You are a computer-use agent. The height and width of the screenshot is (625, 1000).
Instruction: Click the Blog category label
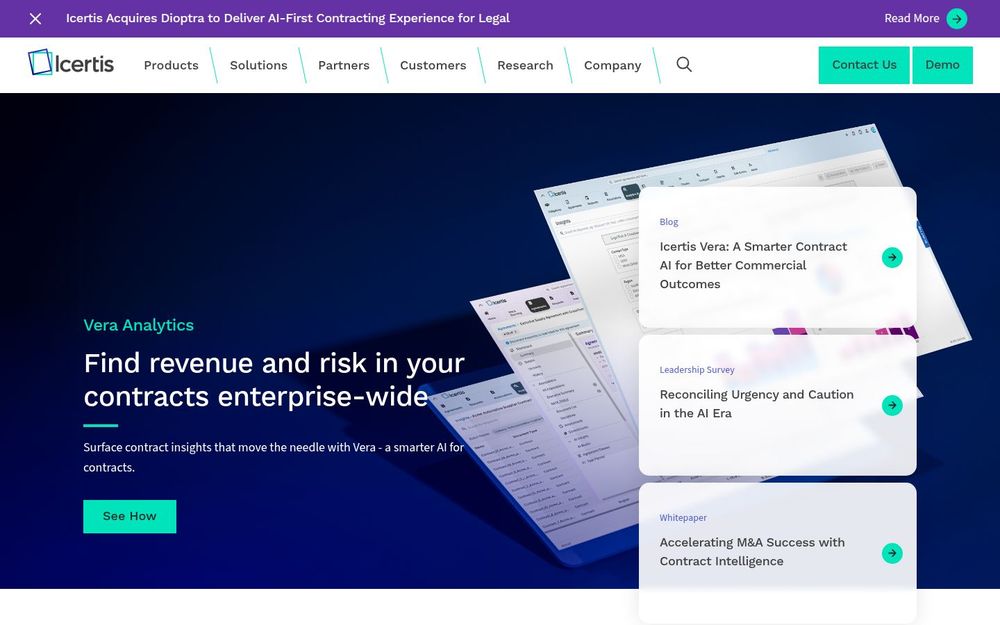[668, 222]
